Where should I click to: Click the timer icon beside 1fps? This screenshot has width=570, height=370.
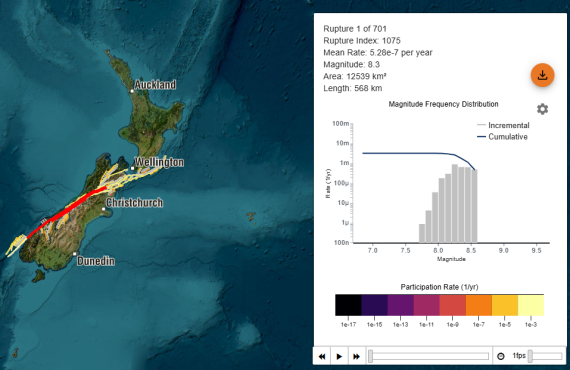point(501,356)
